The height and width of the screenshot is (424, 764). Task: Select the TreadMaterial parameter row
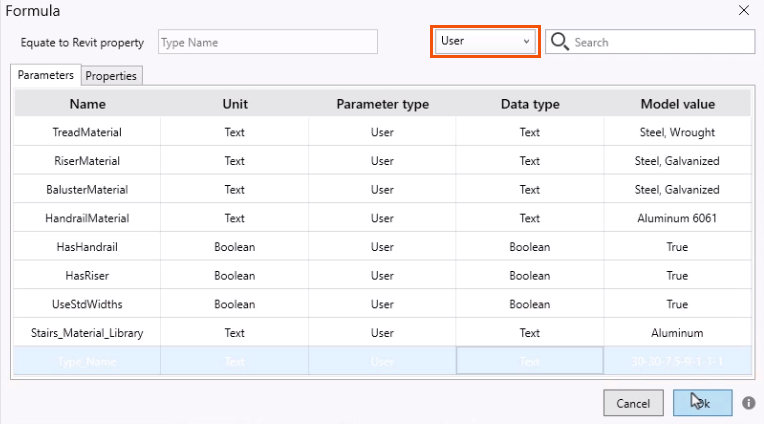(x=88, y=132)
